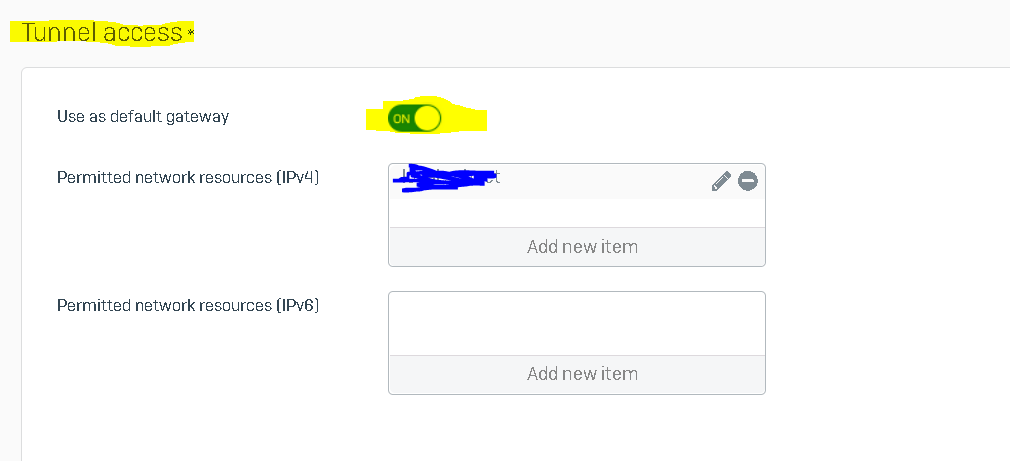Click the yellow highlight right of gateway switch
Viewport: 1010px width, 461px height.
(x=464, y=119)
